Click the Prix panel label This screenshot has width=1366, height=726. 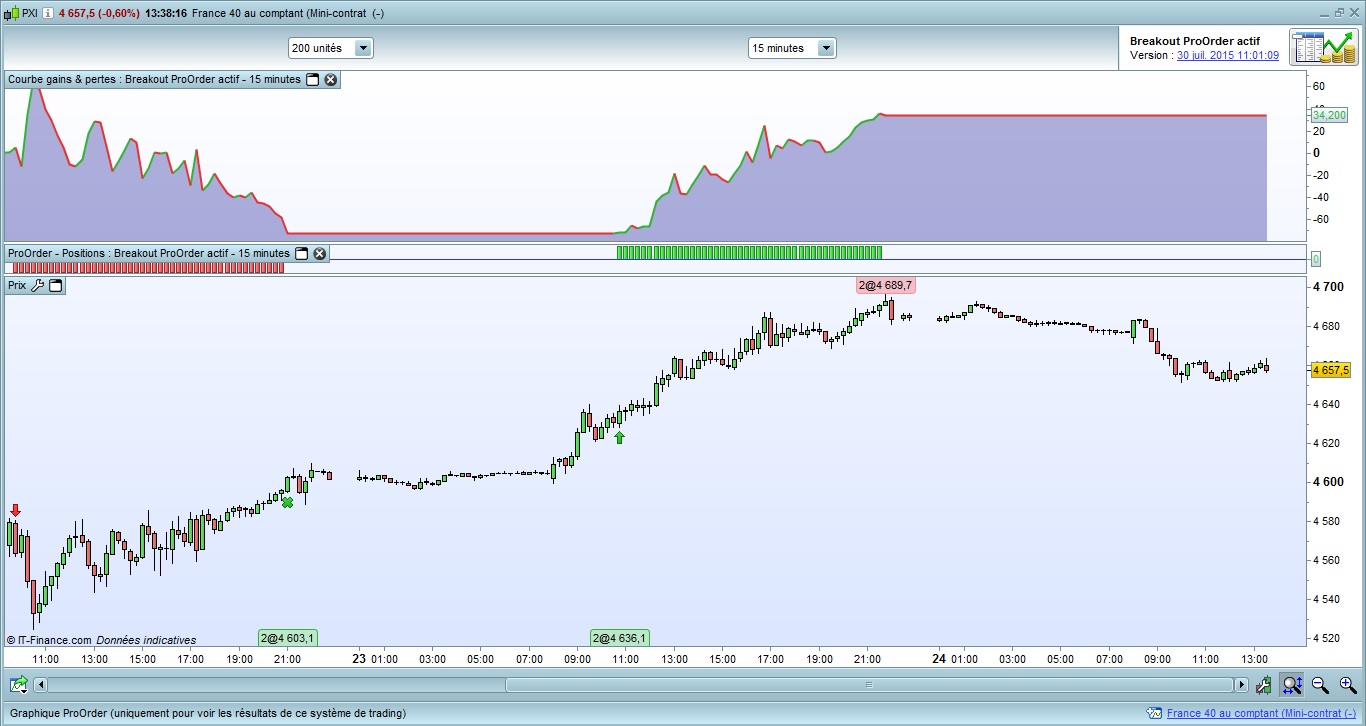(x=17, y=285)
